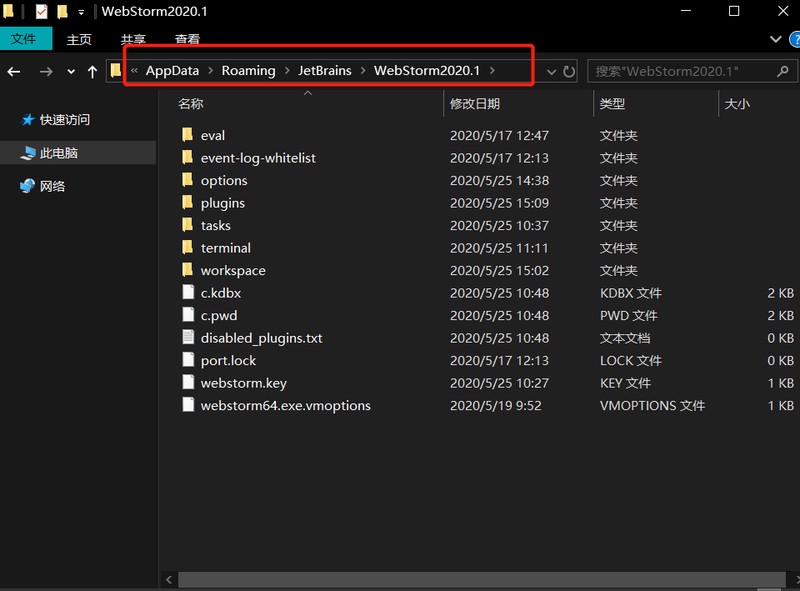Select the event-log-whitelist folder icon
800x591 pixels.
188,157
